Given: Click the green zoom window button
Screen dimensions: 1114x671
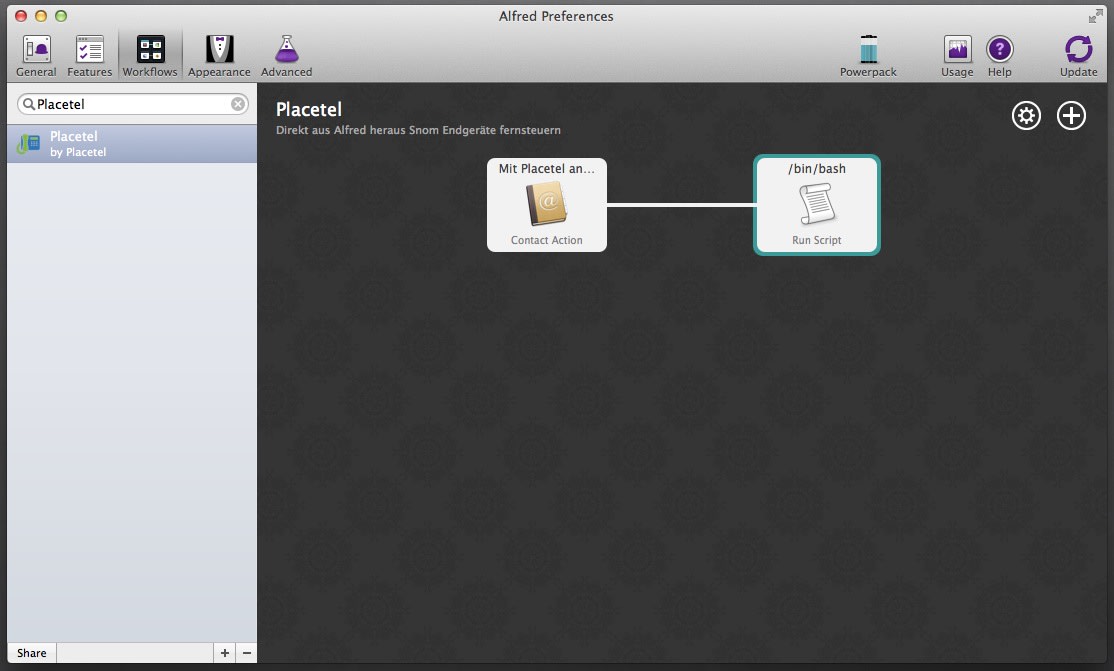Looking at the screenshot, I should tap(61, 16).
